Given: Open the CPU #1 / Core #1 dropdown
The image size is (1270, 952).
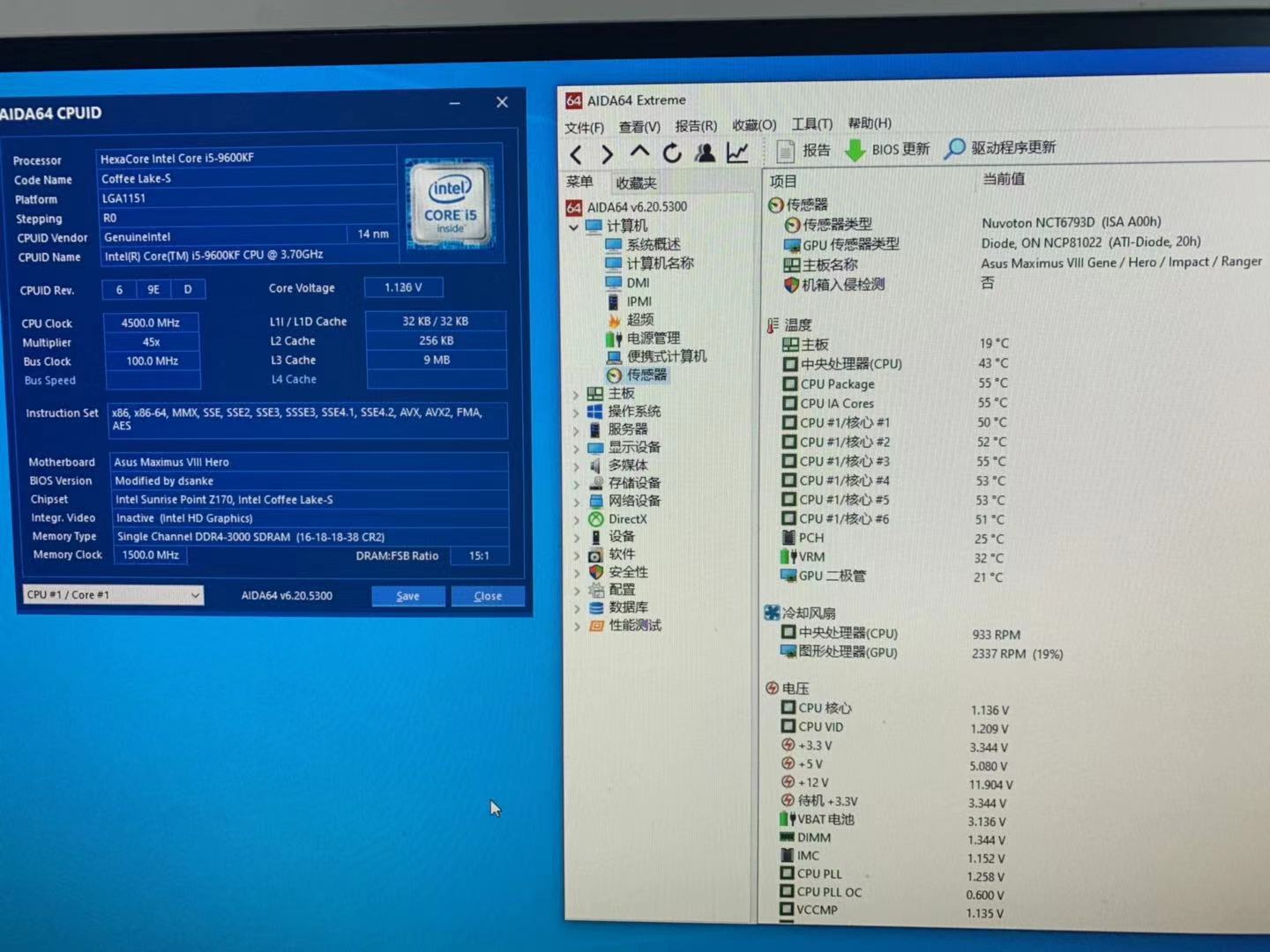Looking at the screenshot, I should point(195,595).
